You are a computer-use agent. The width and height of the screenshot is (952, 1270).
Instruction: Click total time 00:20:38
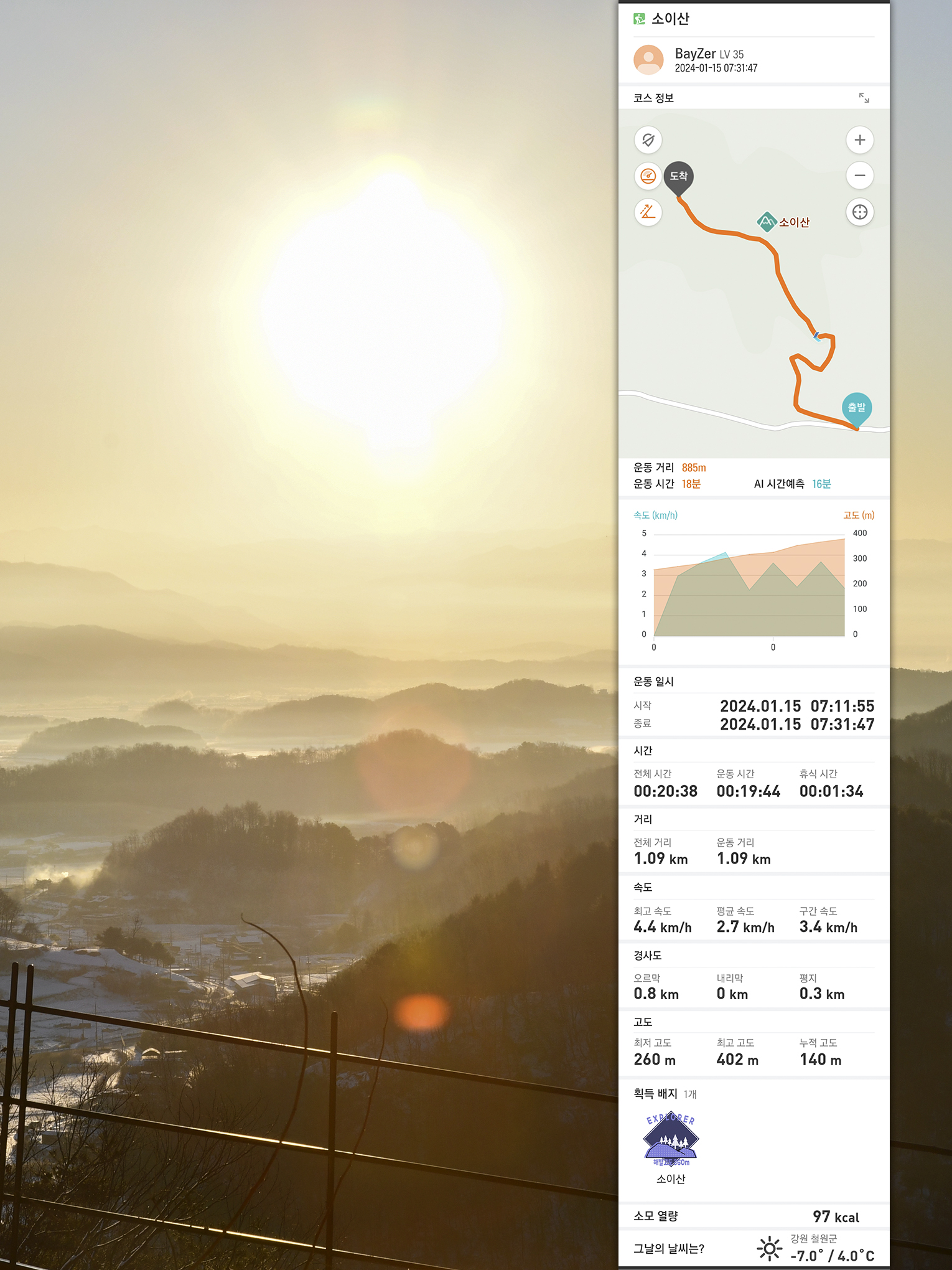[666, 791]
